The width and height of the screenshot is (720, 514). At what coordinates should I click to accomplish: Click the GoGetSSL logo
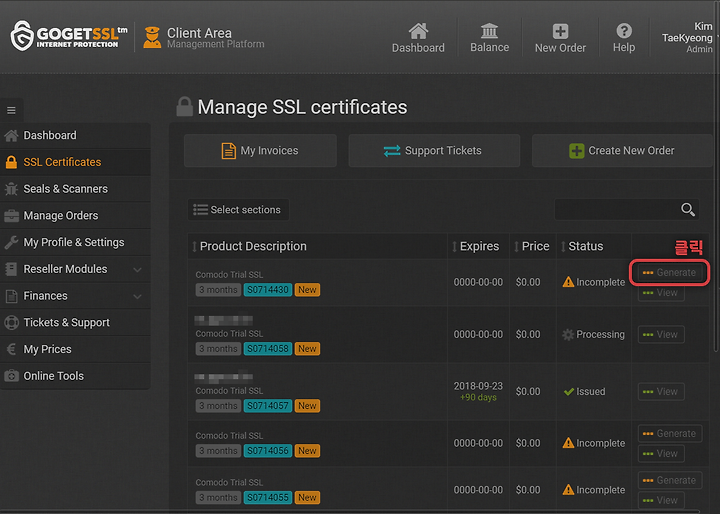coord(69,36)
